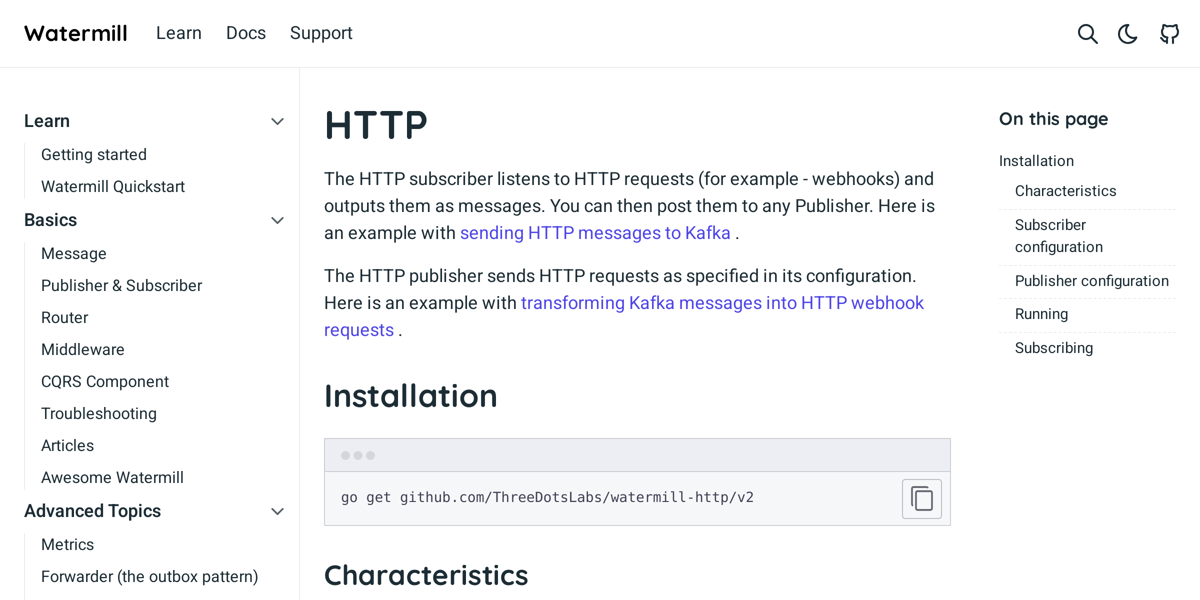Image resolution: width=1200 pixels, height=600 pixels.
Task: Jump to Installation via On this page
Action: [1036, 160]
